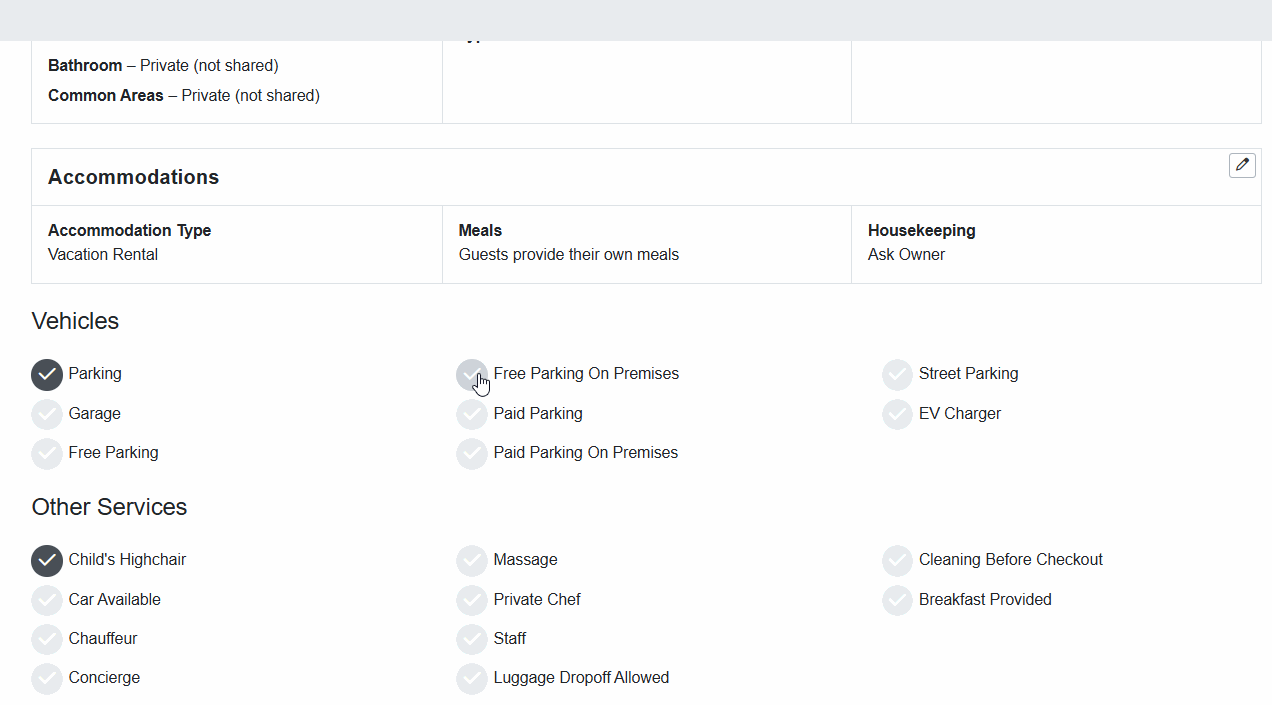Enable the Car Available service
This screenshot has height=705, width=1272.
(46, 600)
